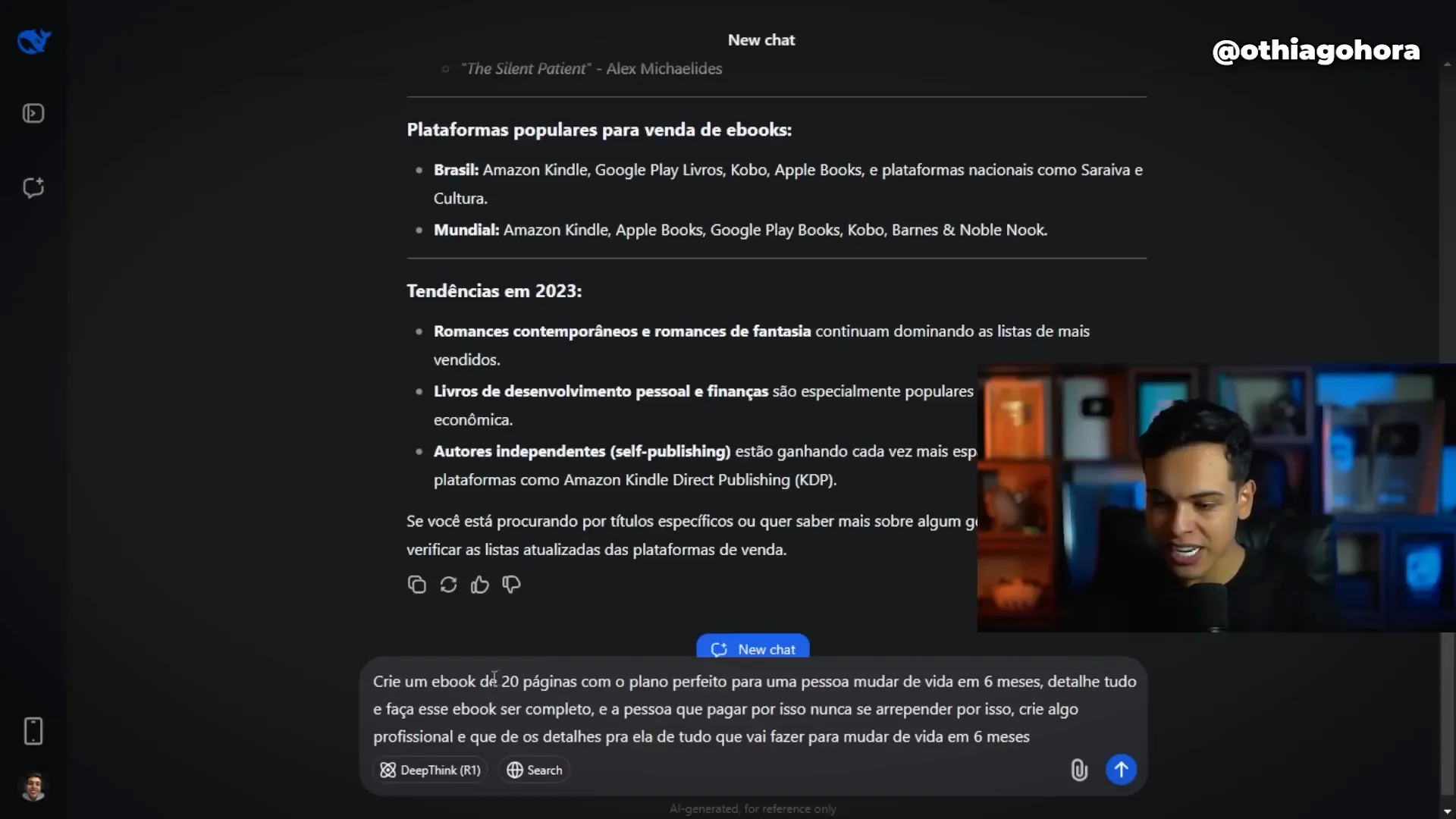
Task: Click 'The Silent Patient' list item
Action: click(591, 68)
